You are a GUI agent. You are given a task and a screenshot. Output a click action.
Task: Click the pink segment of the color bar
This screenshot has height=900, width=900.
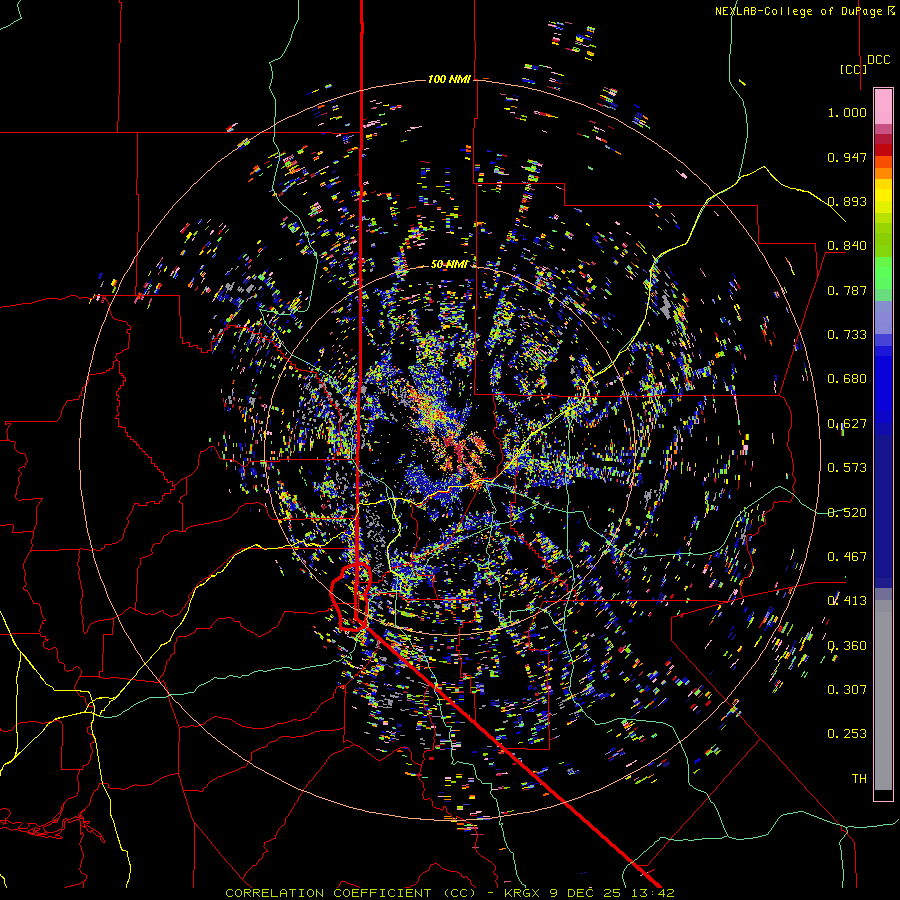pos(883,106)
